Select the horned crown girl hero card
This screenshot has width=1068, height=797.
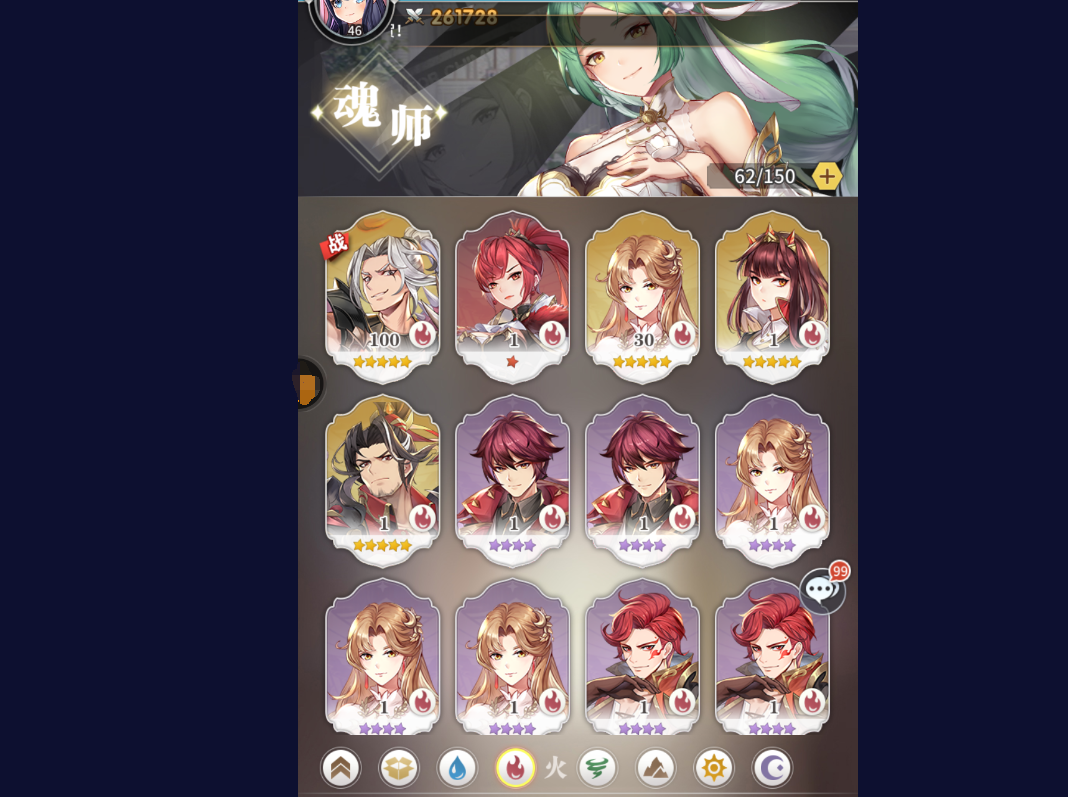coord(772,296)
